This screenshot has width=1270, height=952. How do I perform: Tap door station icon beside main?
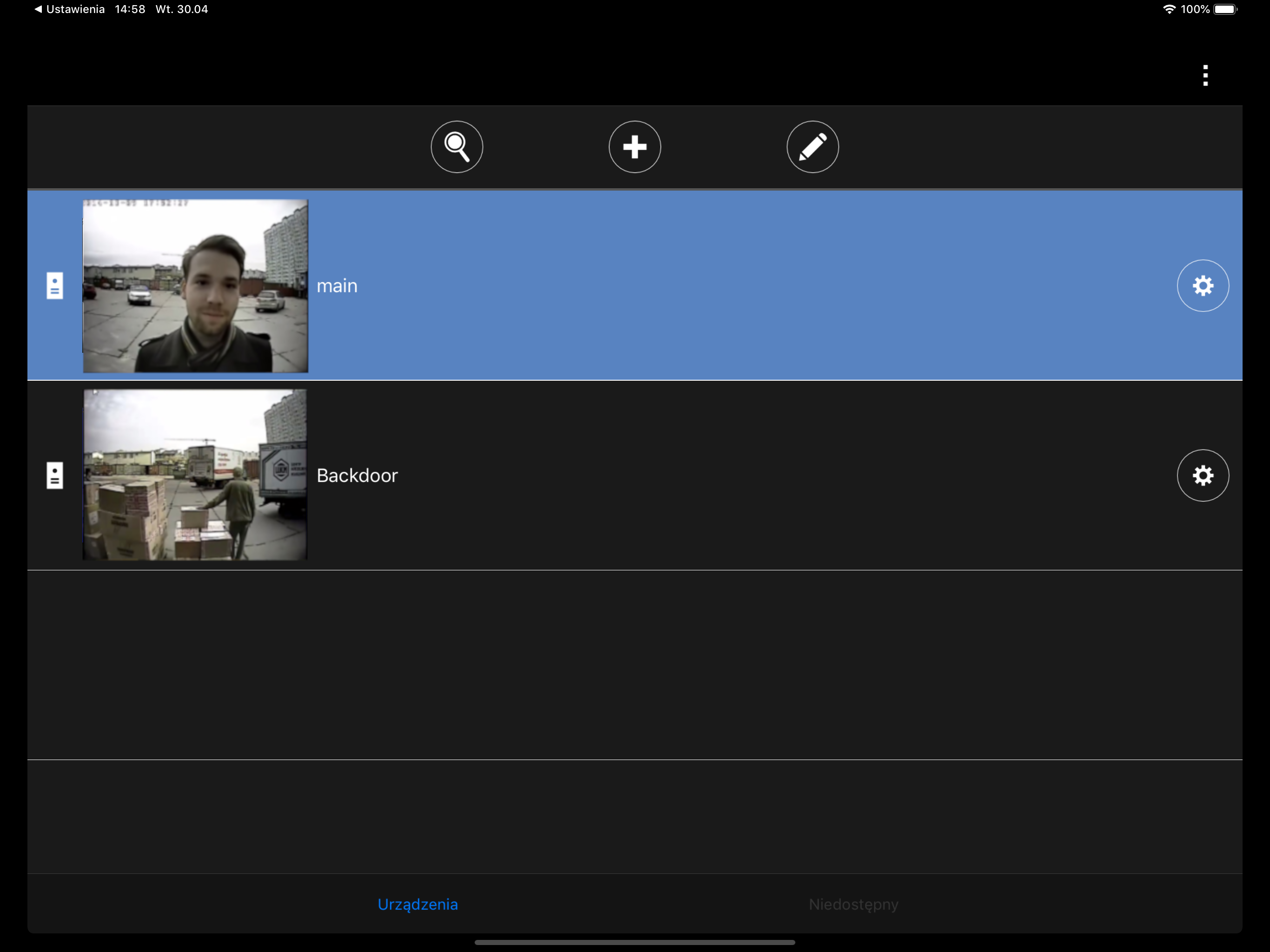54,286
